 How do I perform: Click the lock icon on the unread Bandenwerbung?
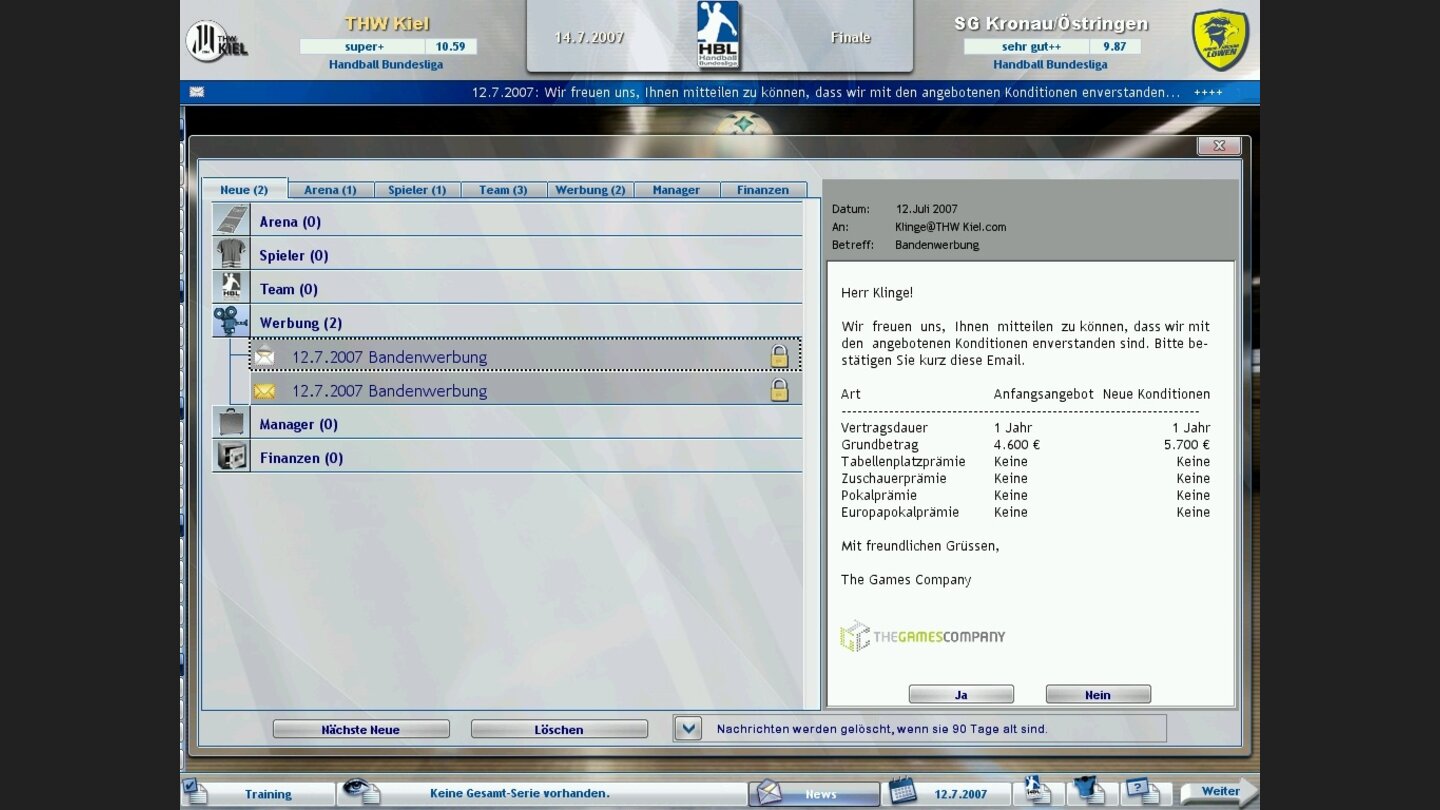click(x=779, y=390)
